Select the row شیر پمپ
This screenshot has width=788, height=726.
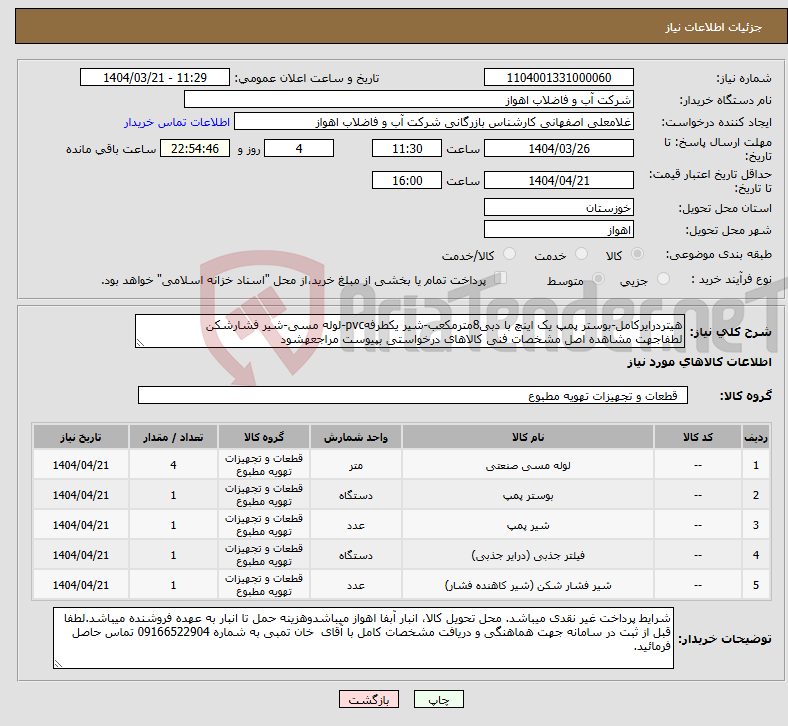tap(402, 525)
